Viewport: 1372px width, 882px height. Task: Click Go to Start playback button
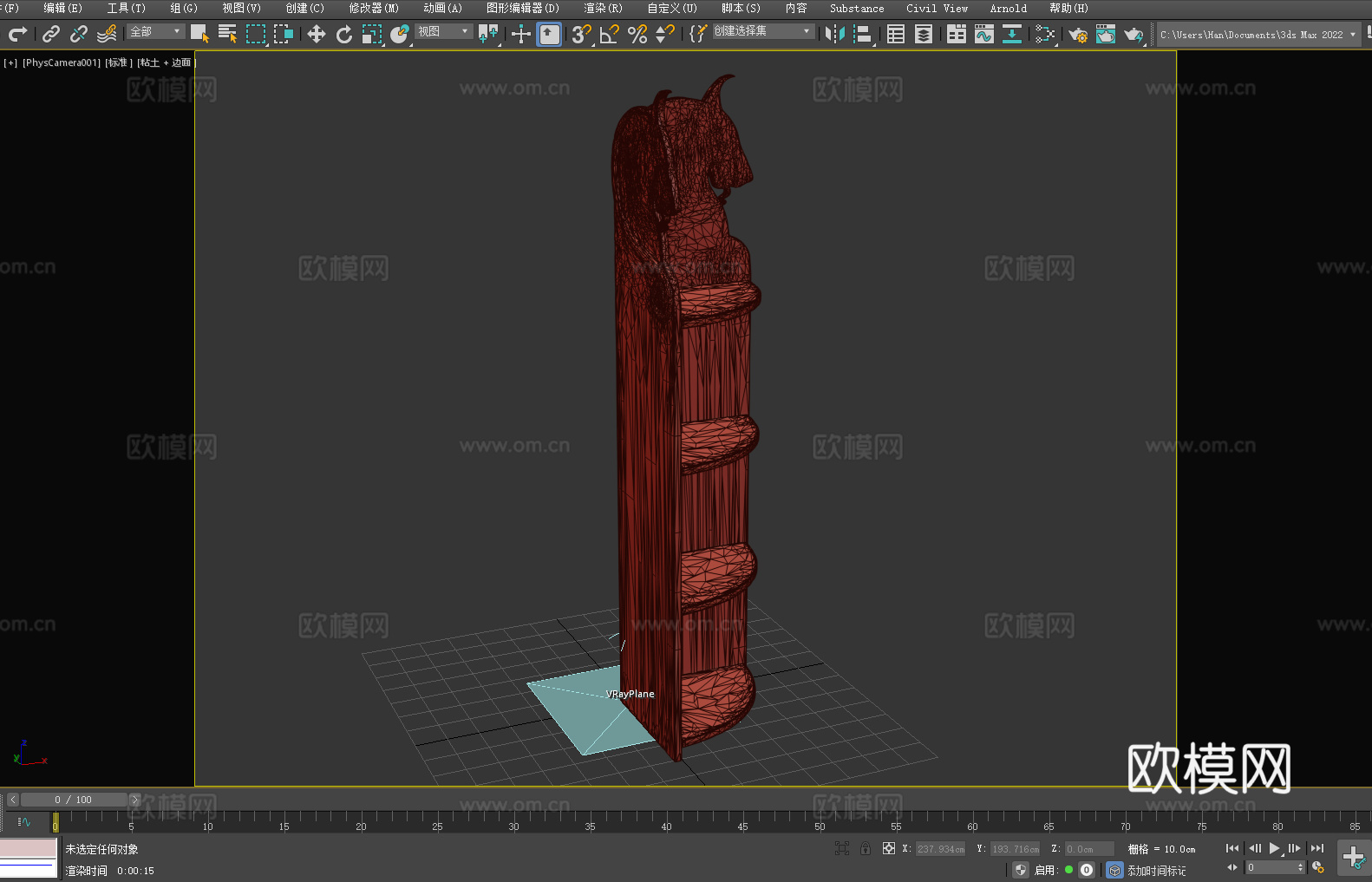pyautogui.click(x=1232, y=848)
